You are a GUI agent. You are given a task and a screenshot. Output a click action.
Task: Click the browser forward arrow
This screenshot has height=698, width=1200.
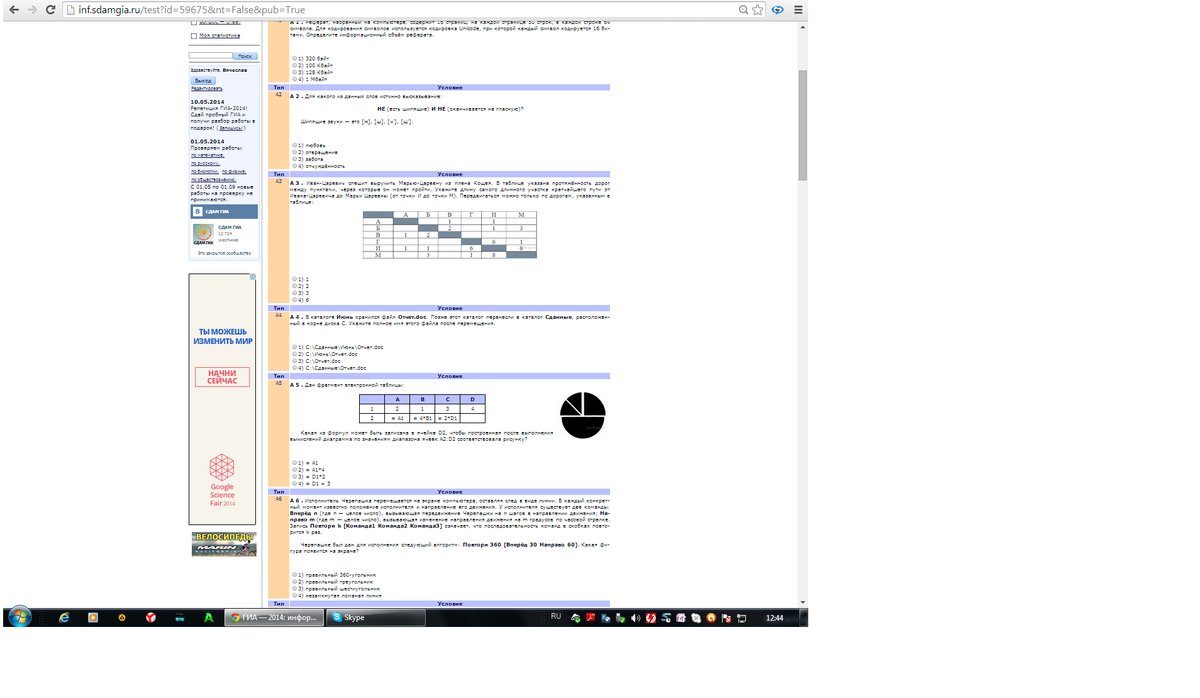(32, 10)
